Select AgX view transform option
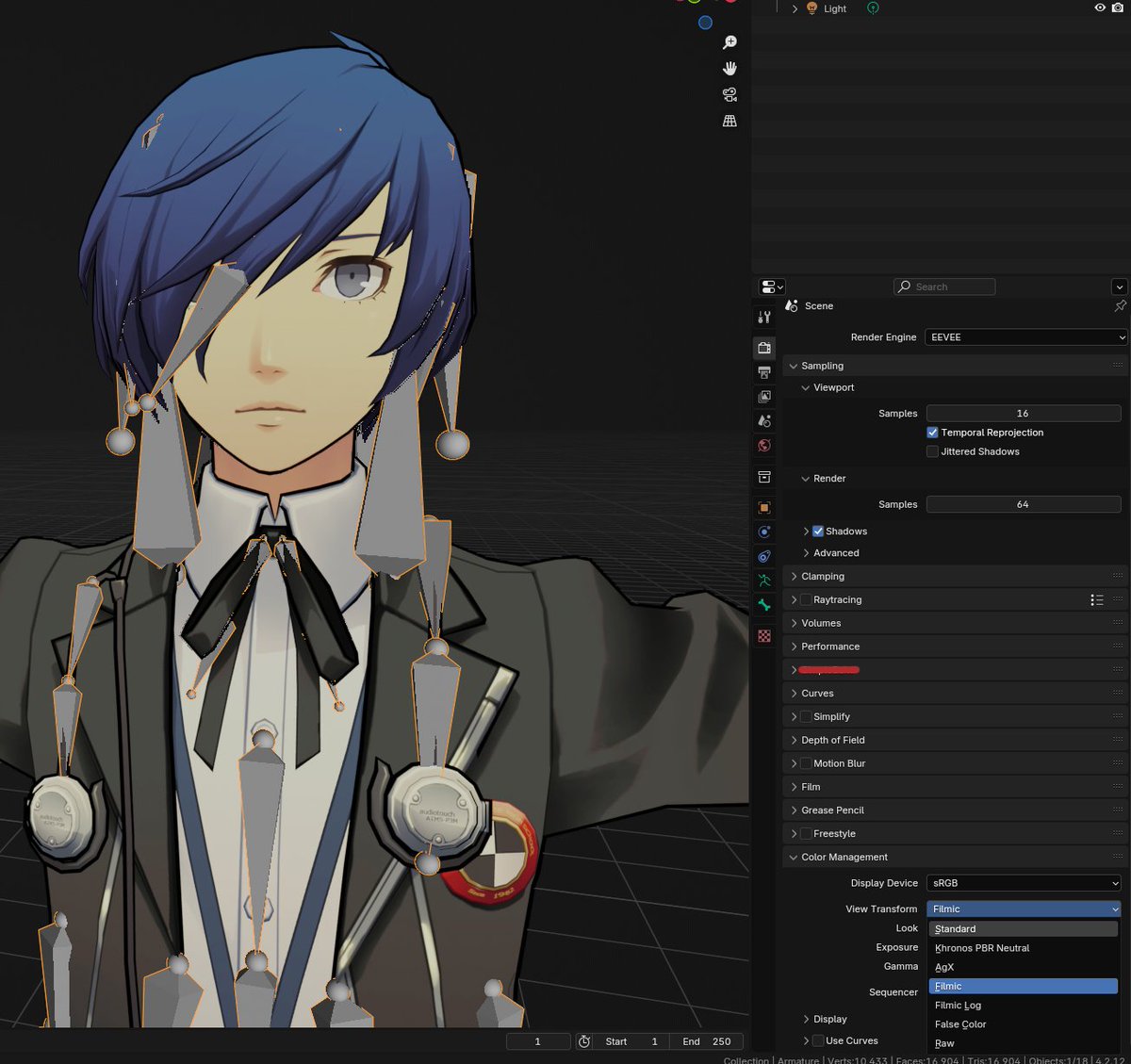Image resolution: width=1131 pixels, height=1064 pixels. click(1024, 967)
